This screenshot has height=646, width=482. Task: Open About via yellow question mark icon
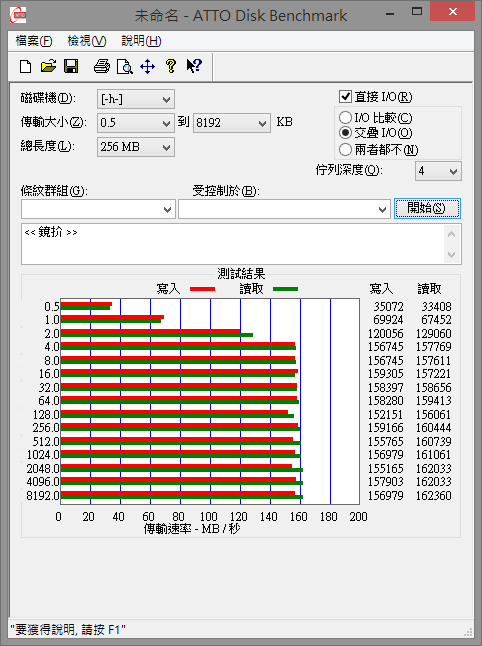[x=171, y=66]
